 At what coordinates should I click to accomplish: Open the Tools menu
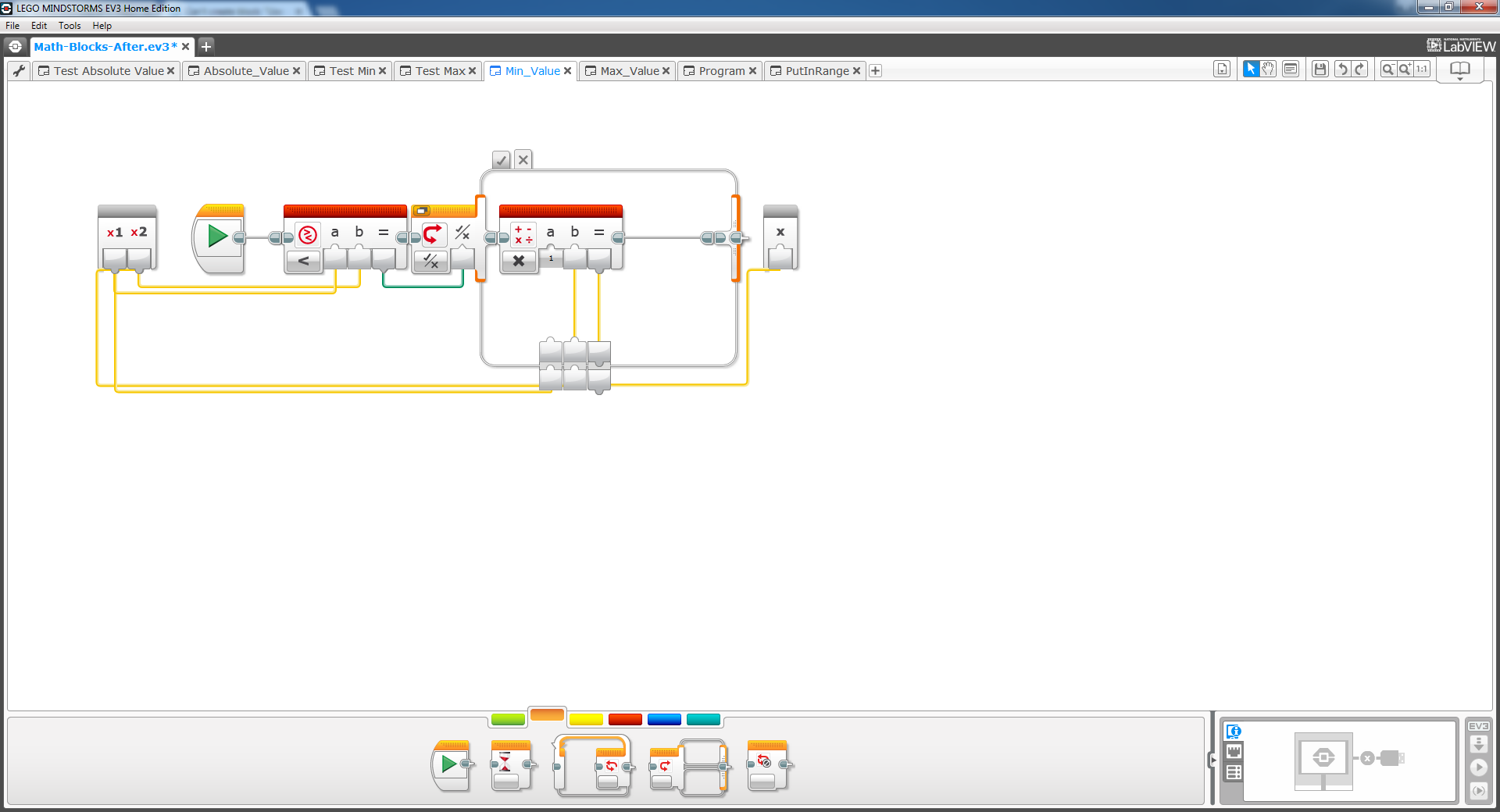click(70, 26)
